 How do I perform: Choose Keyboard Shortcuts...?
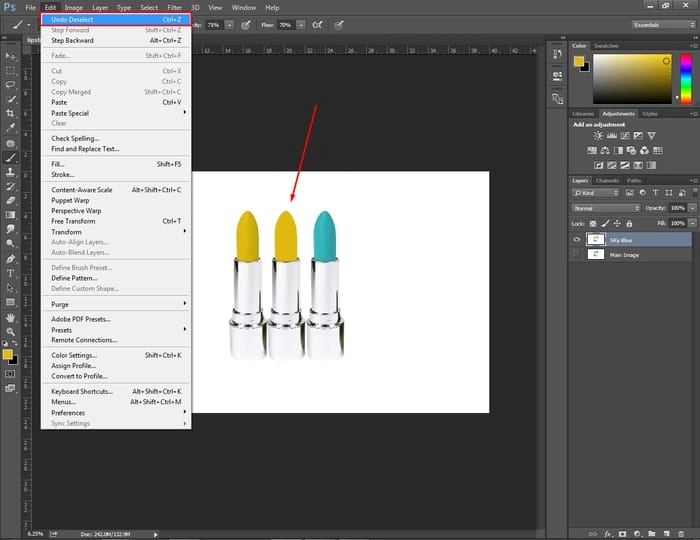point(116,391)
